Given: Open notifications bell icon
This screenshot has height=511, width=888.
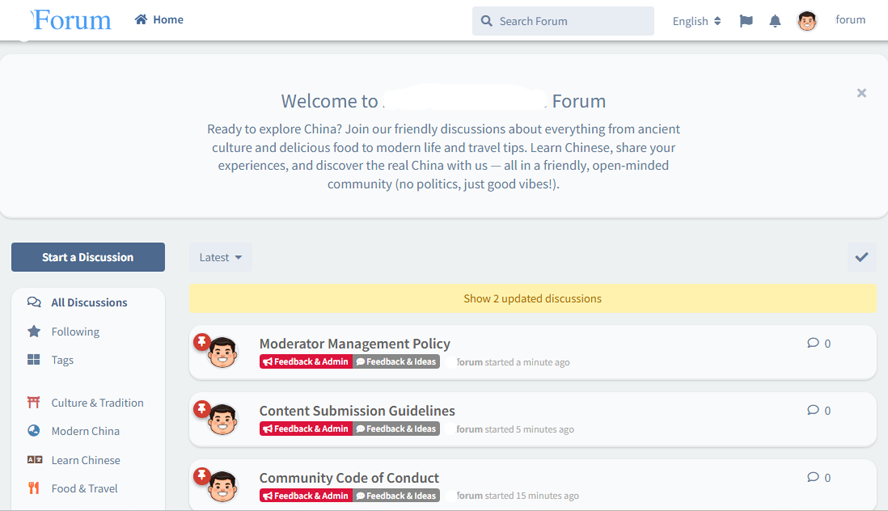Looking at the screenshot, I should coord(775,21).
